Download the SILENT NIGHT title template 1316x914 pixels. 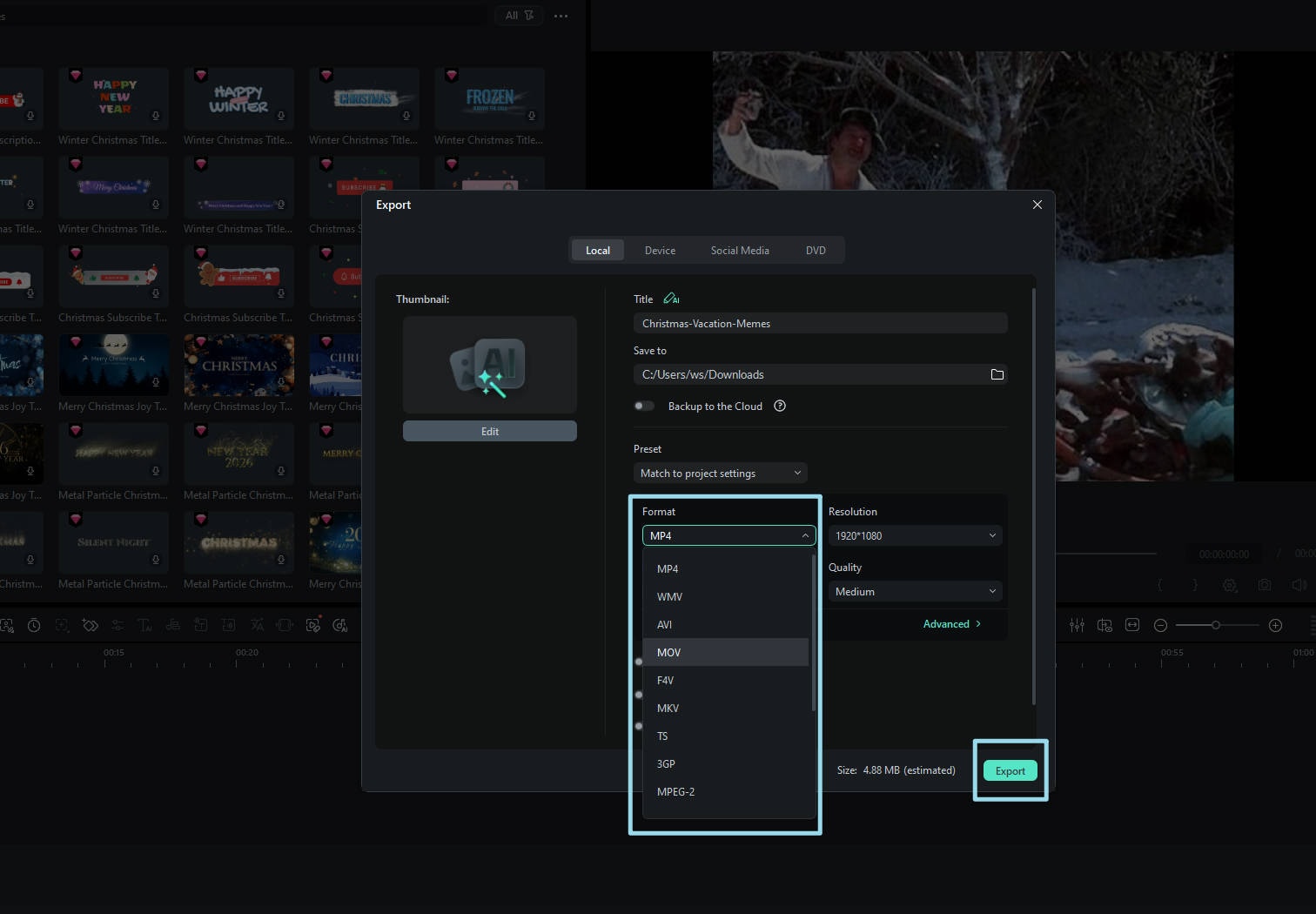pos(156,560)
